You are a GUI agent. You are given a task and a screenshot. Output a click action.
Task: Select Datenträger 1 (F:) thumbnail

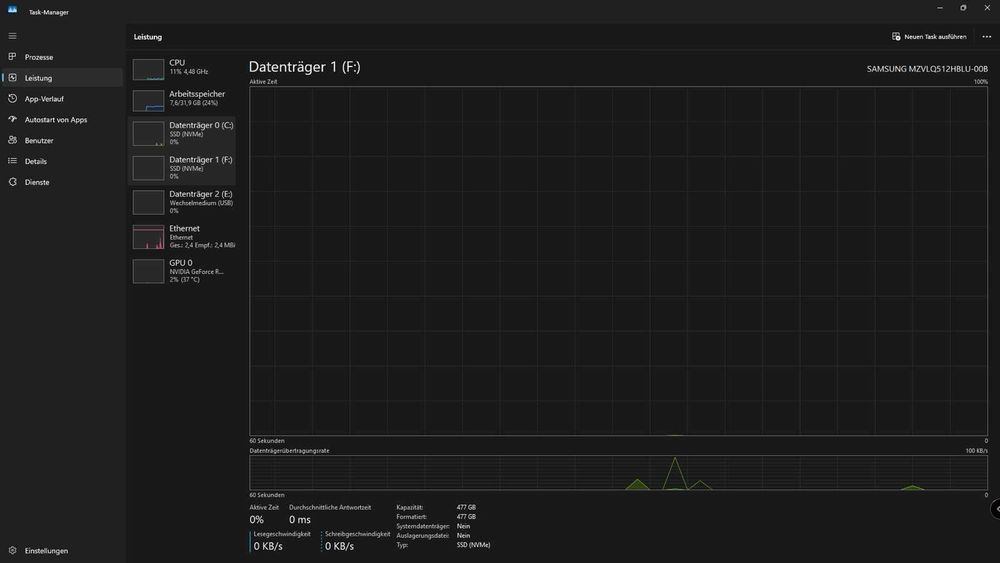[148, 168]
